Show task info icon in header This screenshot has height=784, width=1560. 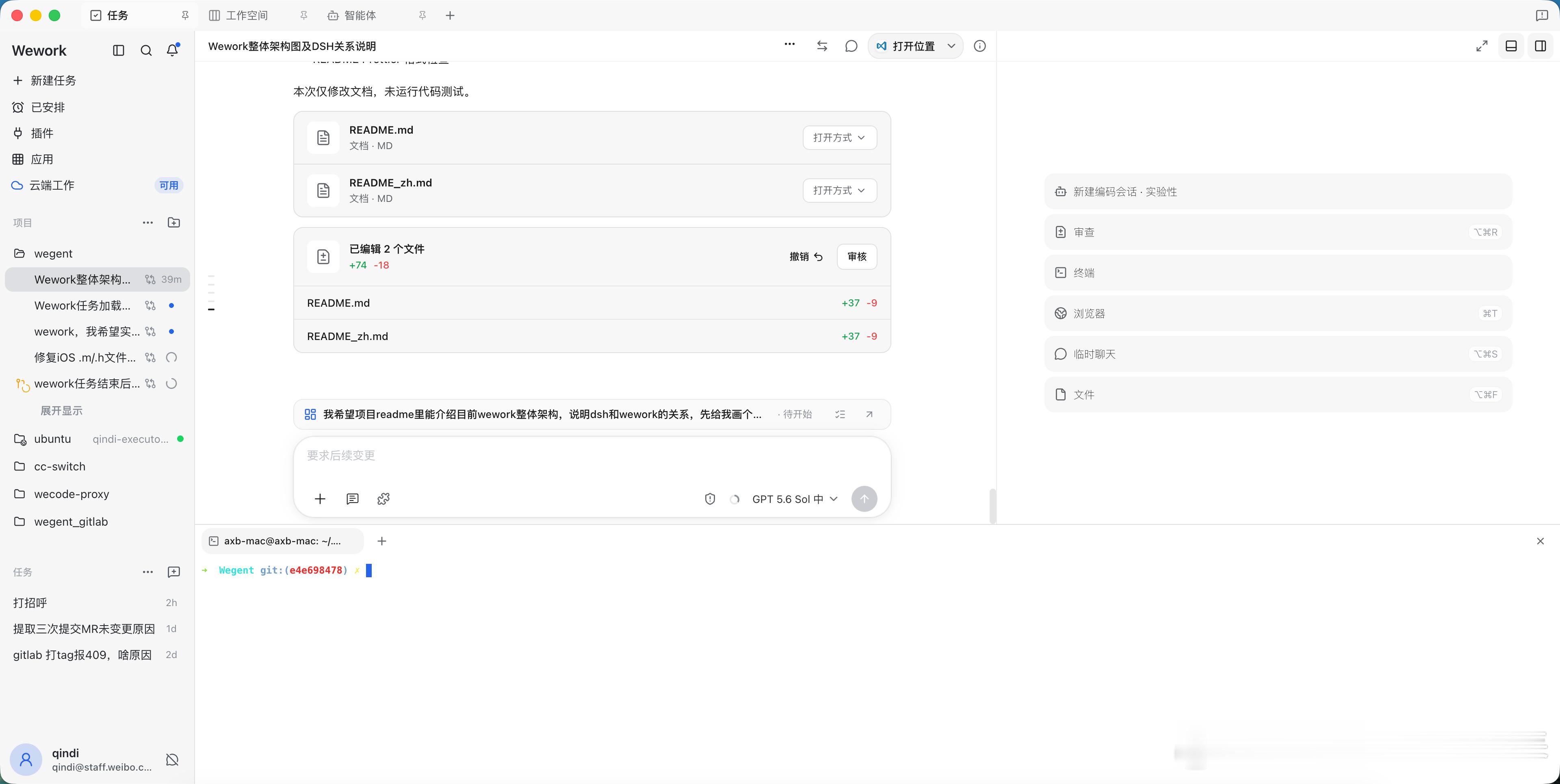point(980,46)
